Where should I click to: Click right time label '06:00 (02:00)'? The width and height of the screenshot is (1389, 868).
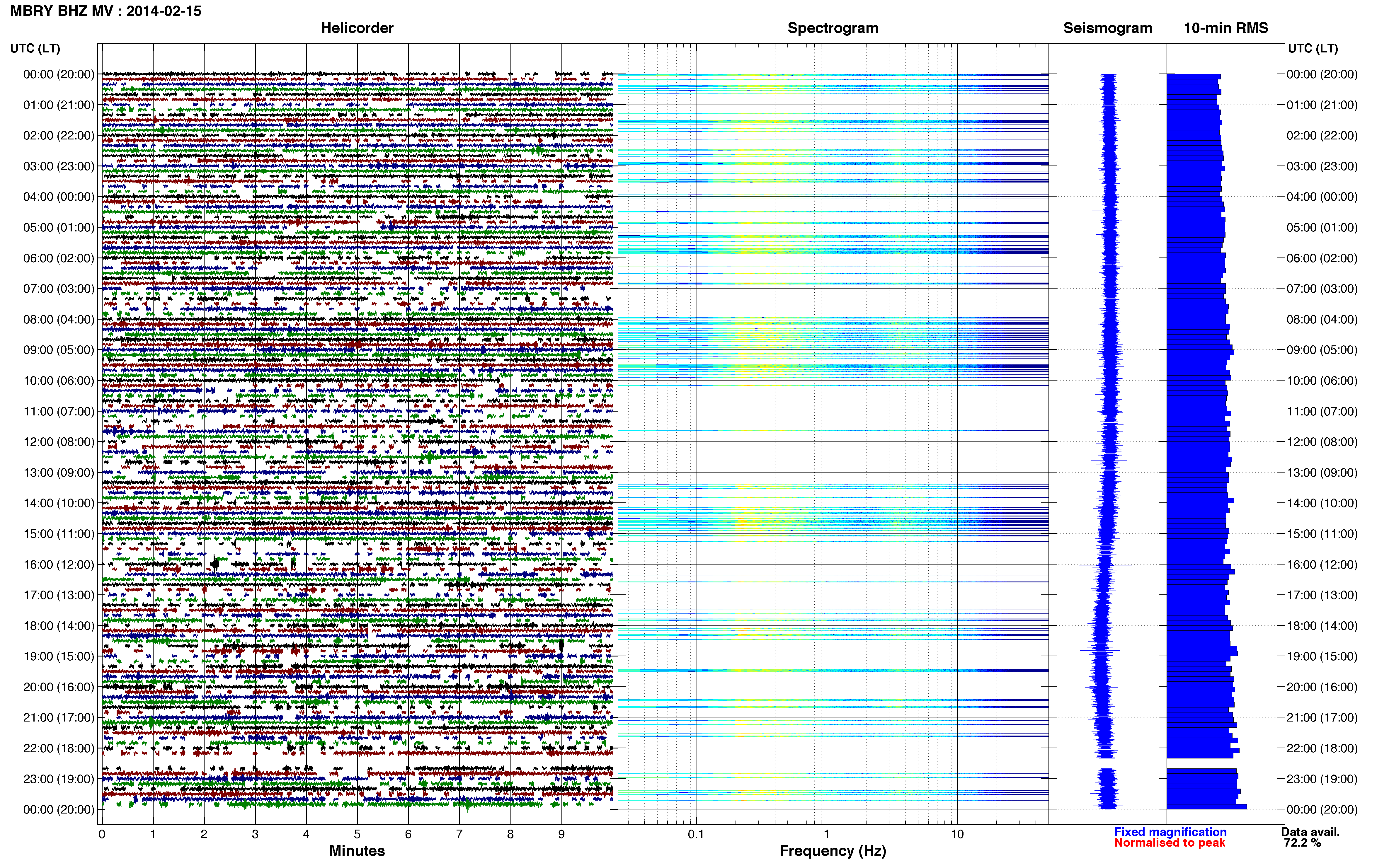[x=1322, y=258]
